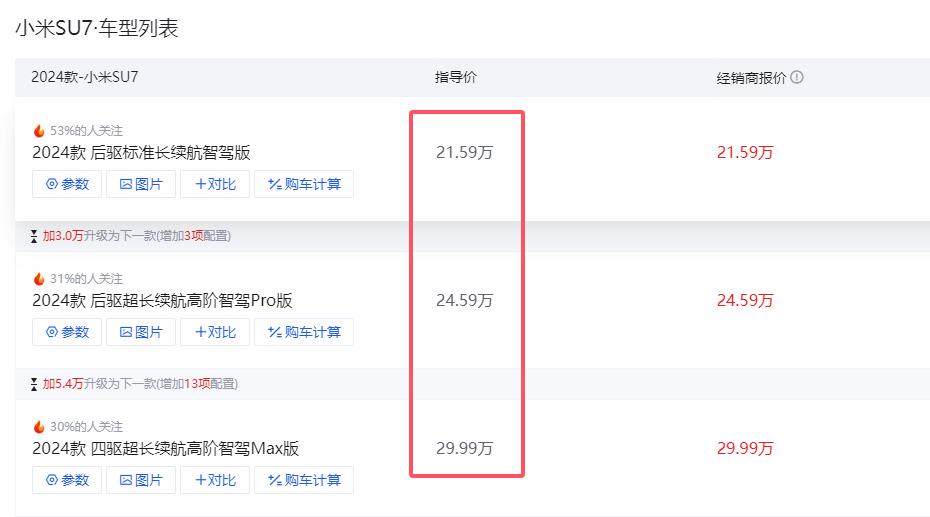This screenshot has width=930, height=517.
Task: Open 购车计算 for 后驱标准长续航智驾版
Action: (x=304, y=184)
